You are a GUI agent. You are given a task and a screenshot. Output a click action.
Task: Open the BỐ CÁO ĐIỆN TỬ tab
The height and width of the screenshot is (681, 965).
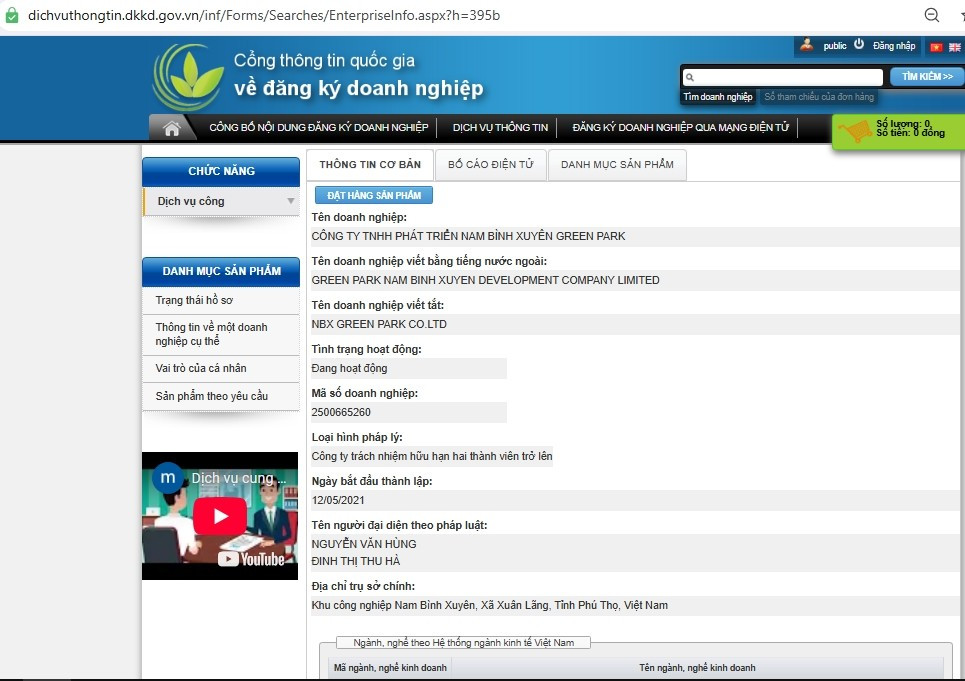click(491, 165)
